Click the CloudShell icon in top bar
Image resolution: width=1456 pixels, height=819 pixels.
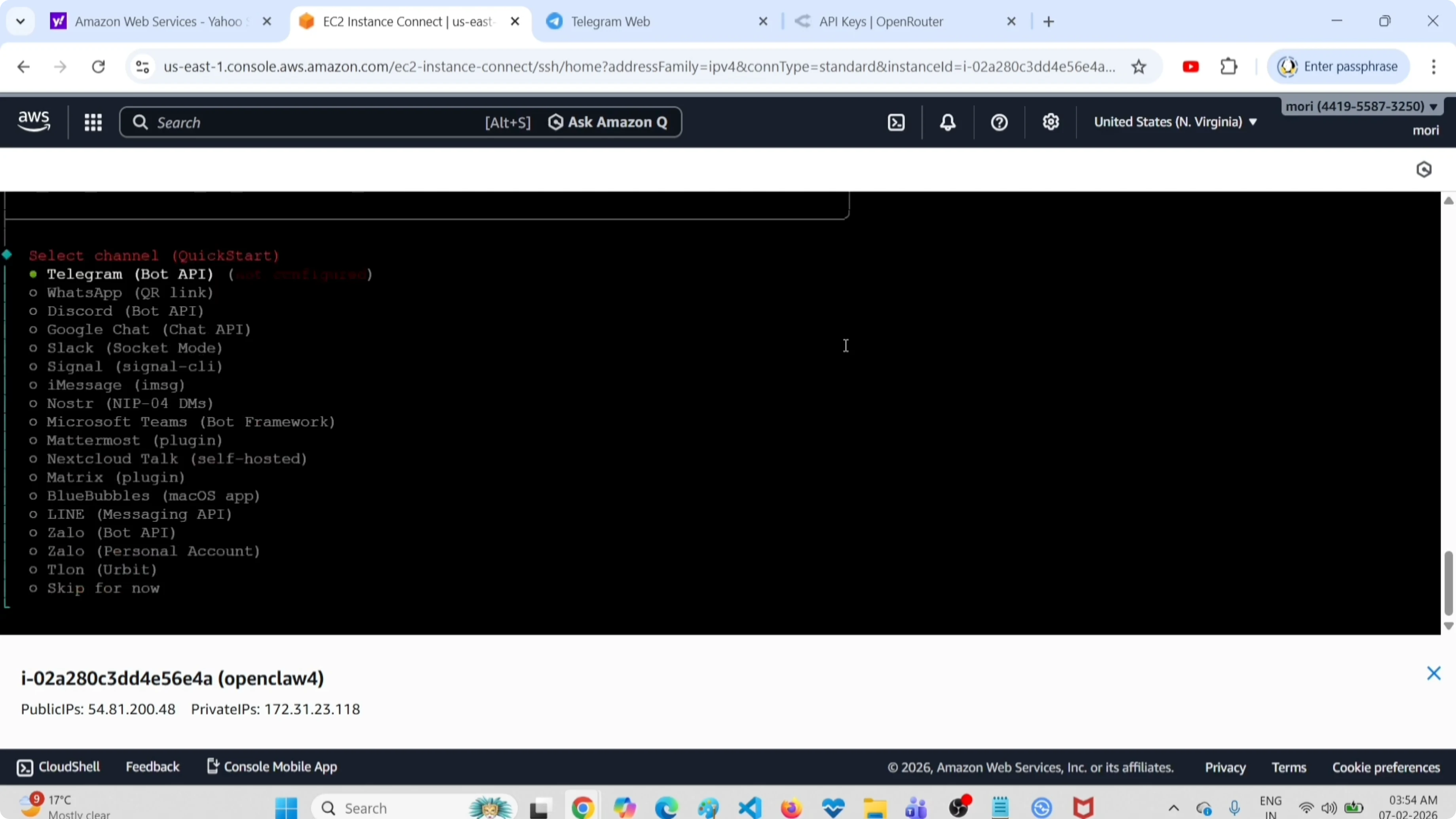click(x=897, y=122)
